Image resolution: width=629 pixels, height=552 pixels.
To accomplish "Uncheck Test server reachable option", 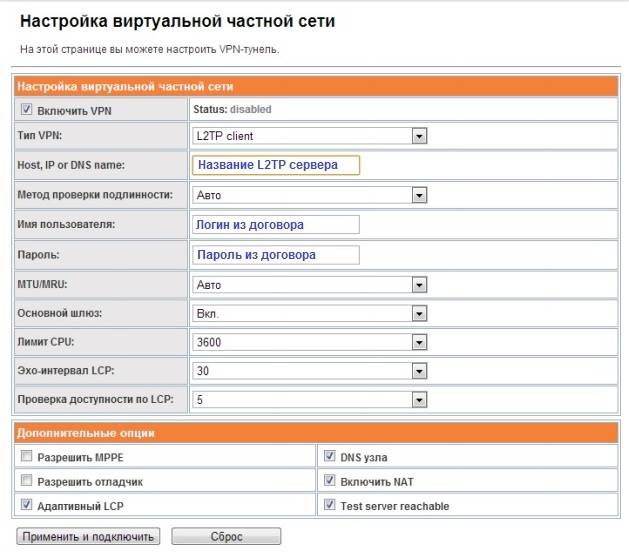I will point(330,505).
